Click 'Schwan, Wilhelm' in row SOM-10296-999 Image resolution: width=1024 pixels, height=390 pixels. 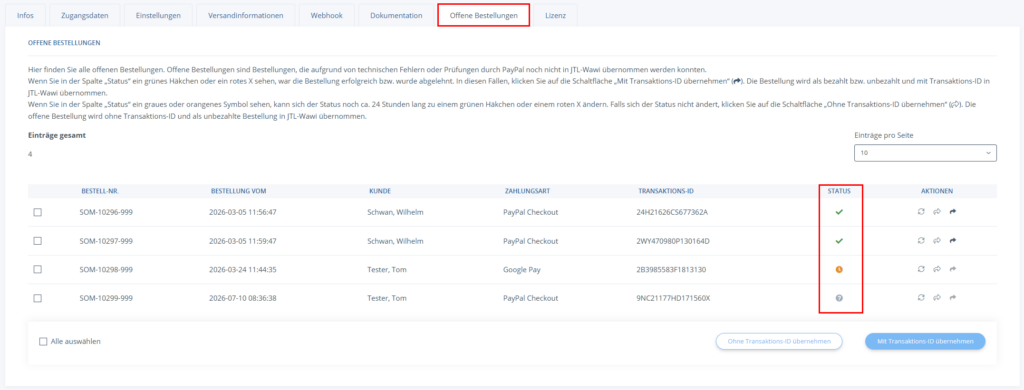396,212
